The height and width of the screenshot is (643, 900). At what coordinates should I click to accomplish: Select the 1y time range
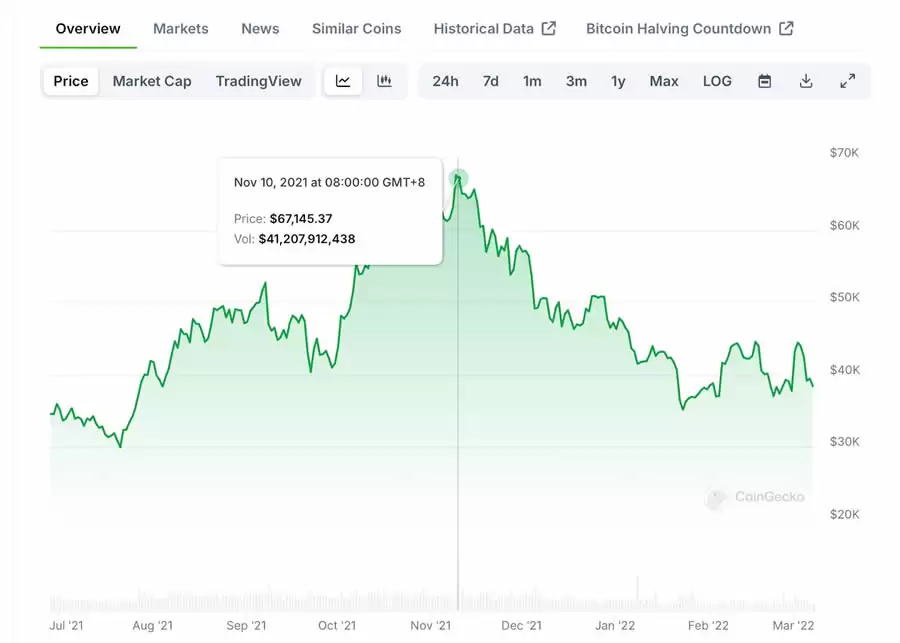click(618, 81)
